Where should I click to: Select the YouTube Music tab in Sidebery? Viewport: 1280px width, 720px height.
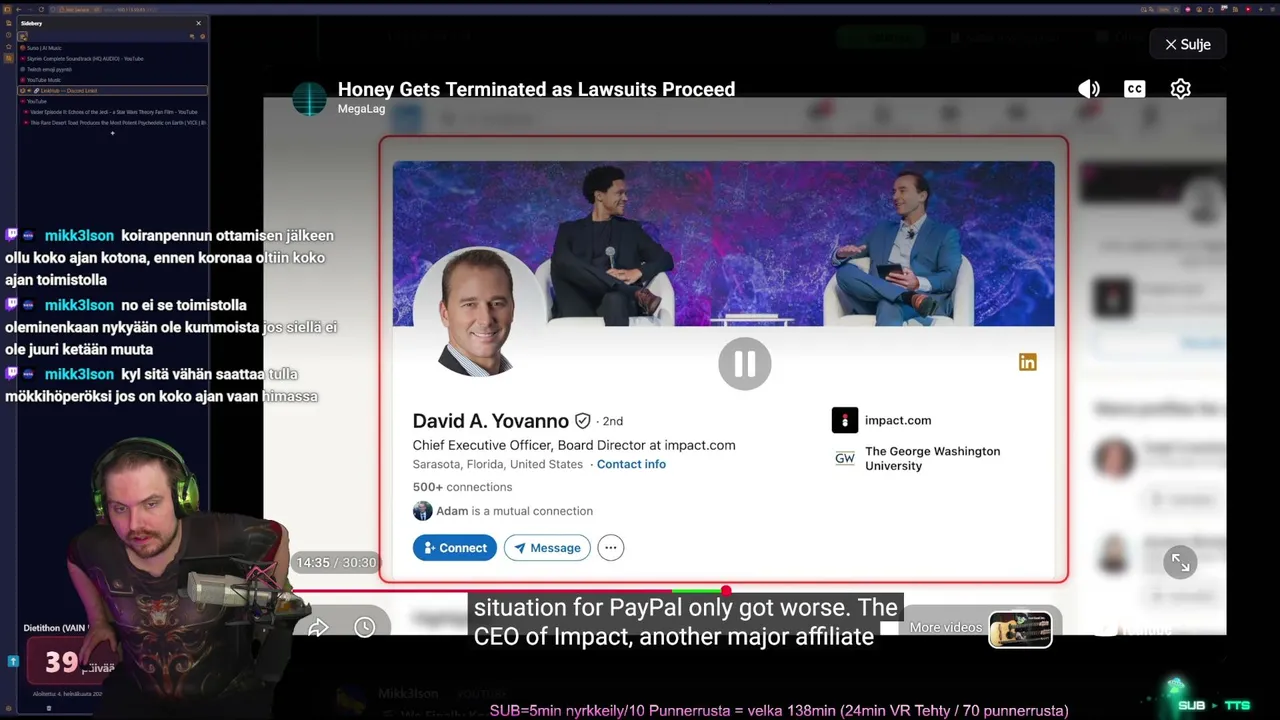pyautogui.click(x=112, y=80)
